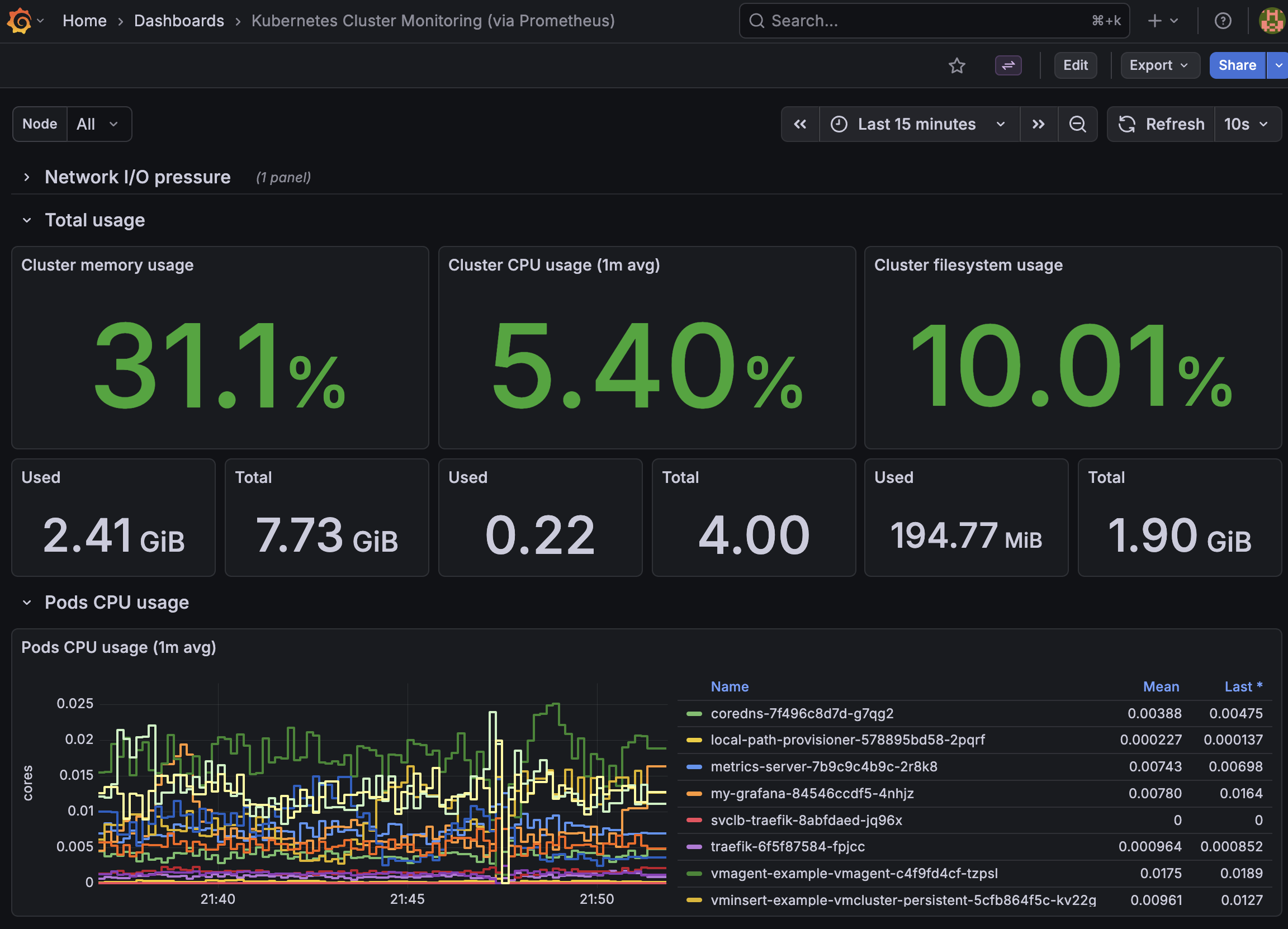The width and height of the screenshot is (1288, 929).
Task: Star this dashboard as favorite
Action: point(957,65)
